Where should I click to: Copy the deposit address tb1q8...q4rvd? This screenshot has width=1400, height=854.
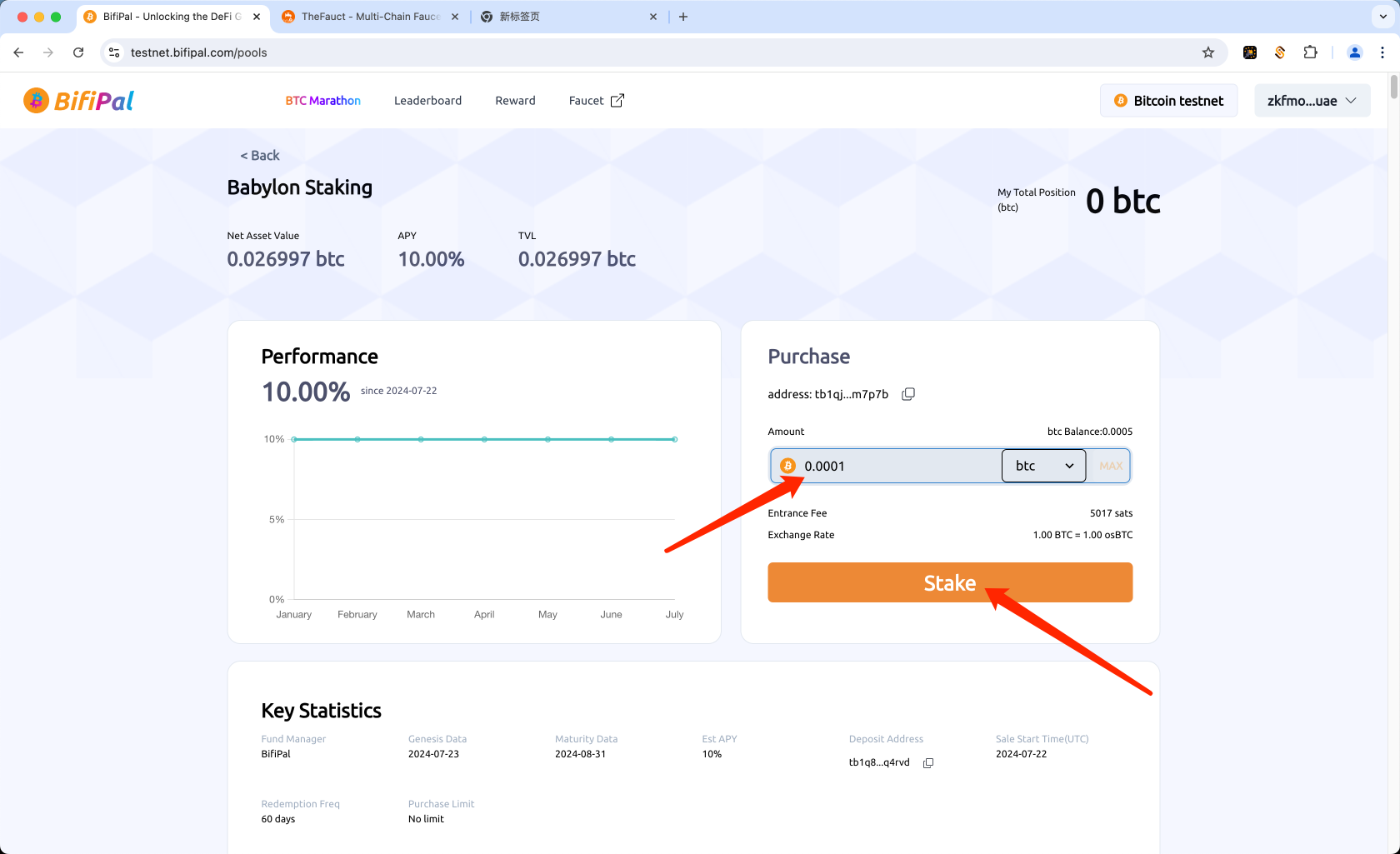click(x=928, y=763)
